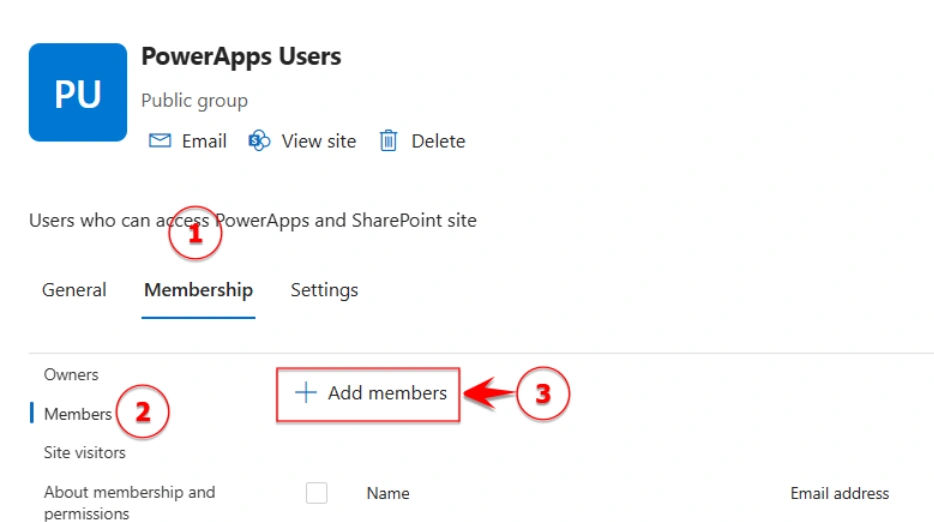Click the Delete label
The width and height of the screenshot is (934, 522).
pos(438,141)
